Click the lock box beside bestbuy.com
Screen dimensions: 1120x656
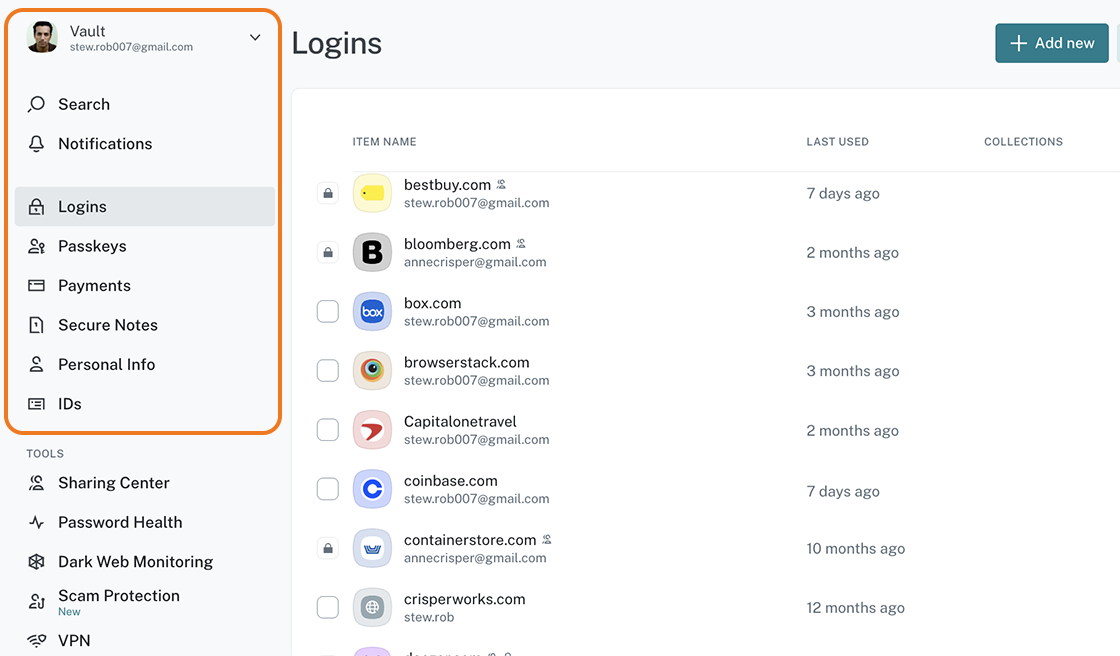(328, 193)
